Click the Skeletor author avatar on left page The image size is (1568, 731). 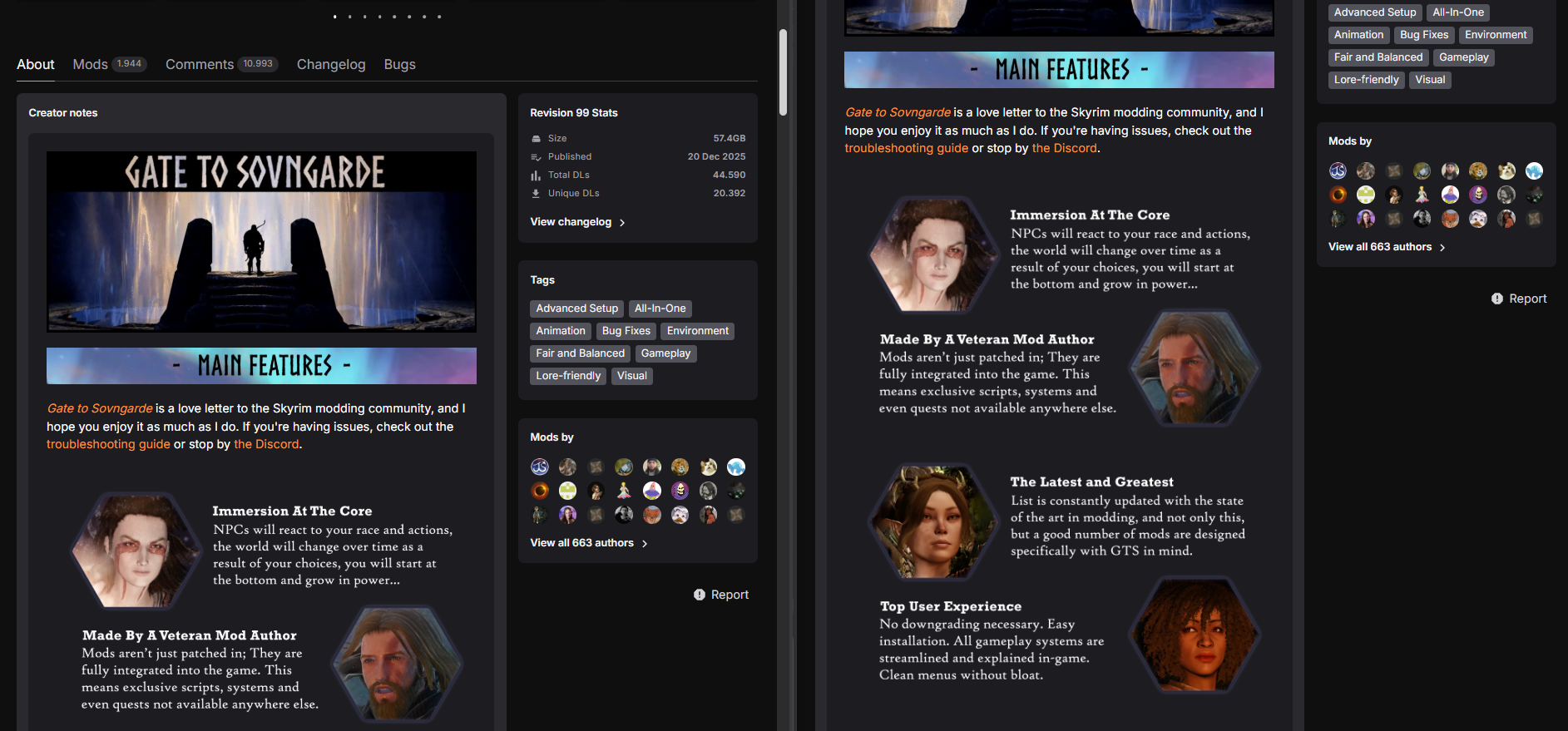680,491
